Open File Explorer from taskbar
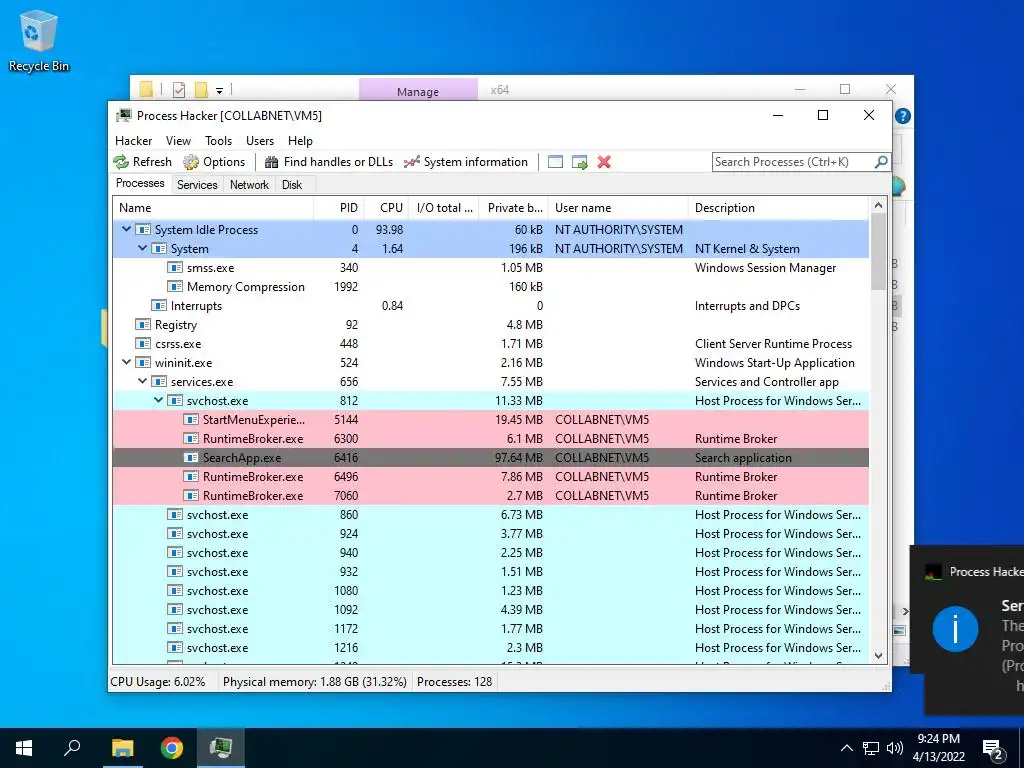Image resolution: width=1024 pixels, height=768 pixels. pos(122,748)
